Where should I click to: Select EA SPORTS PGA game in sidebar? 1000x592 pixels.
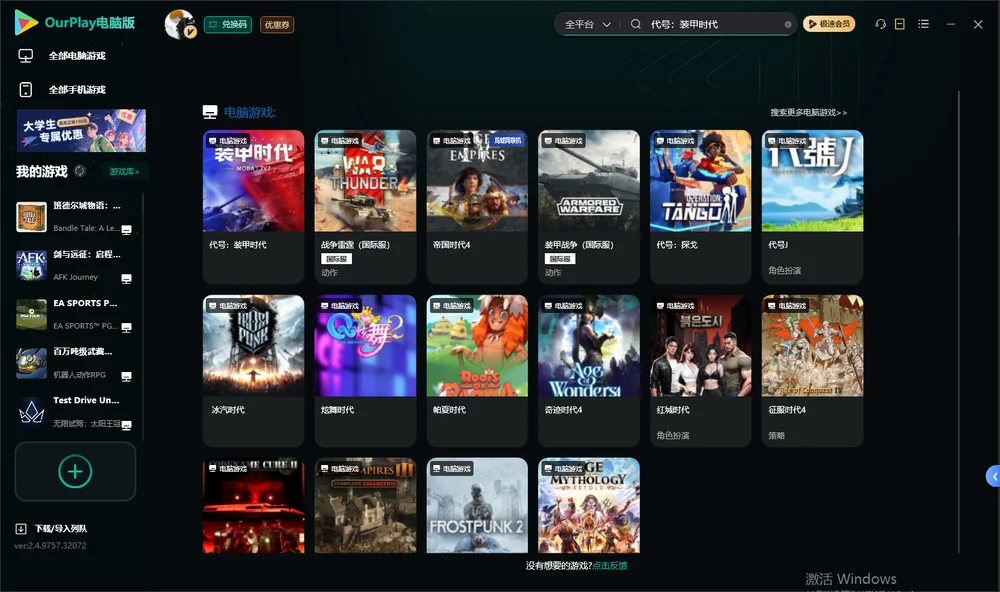(x=75, y=314)
